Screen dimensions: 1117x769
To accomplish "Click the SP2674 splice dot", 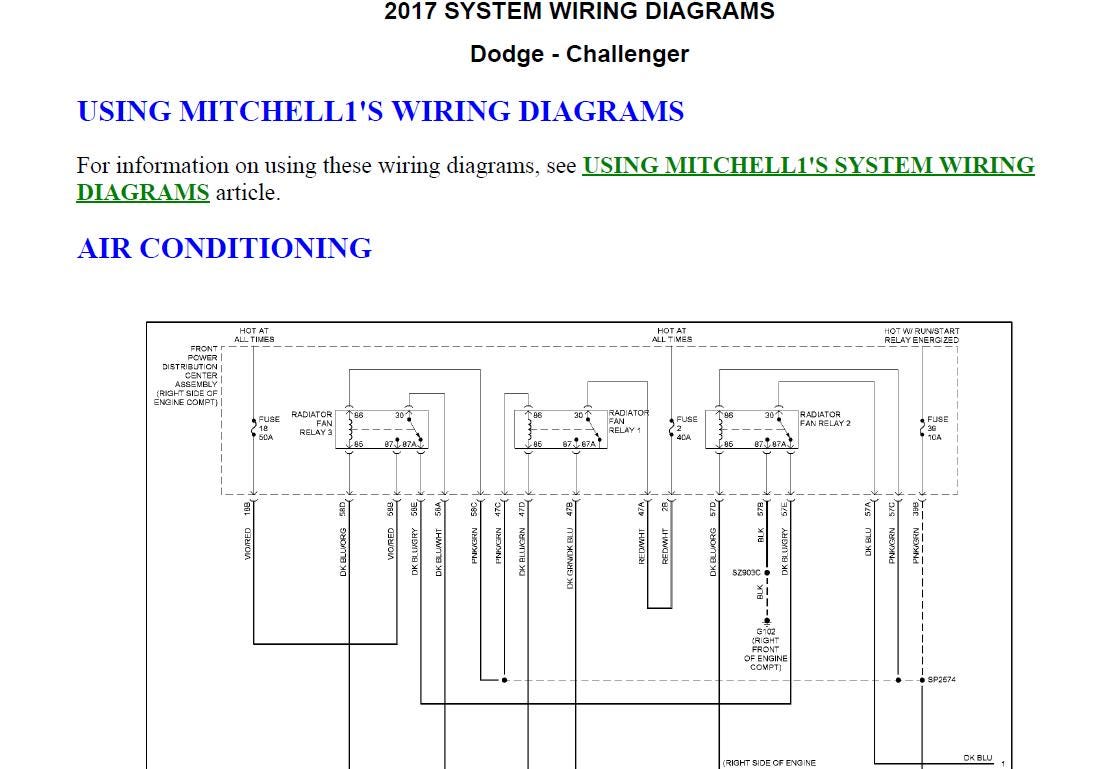I will [922, 680].
